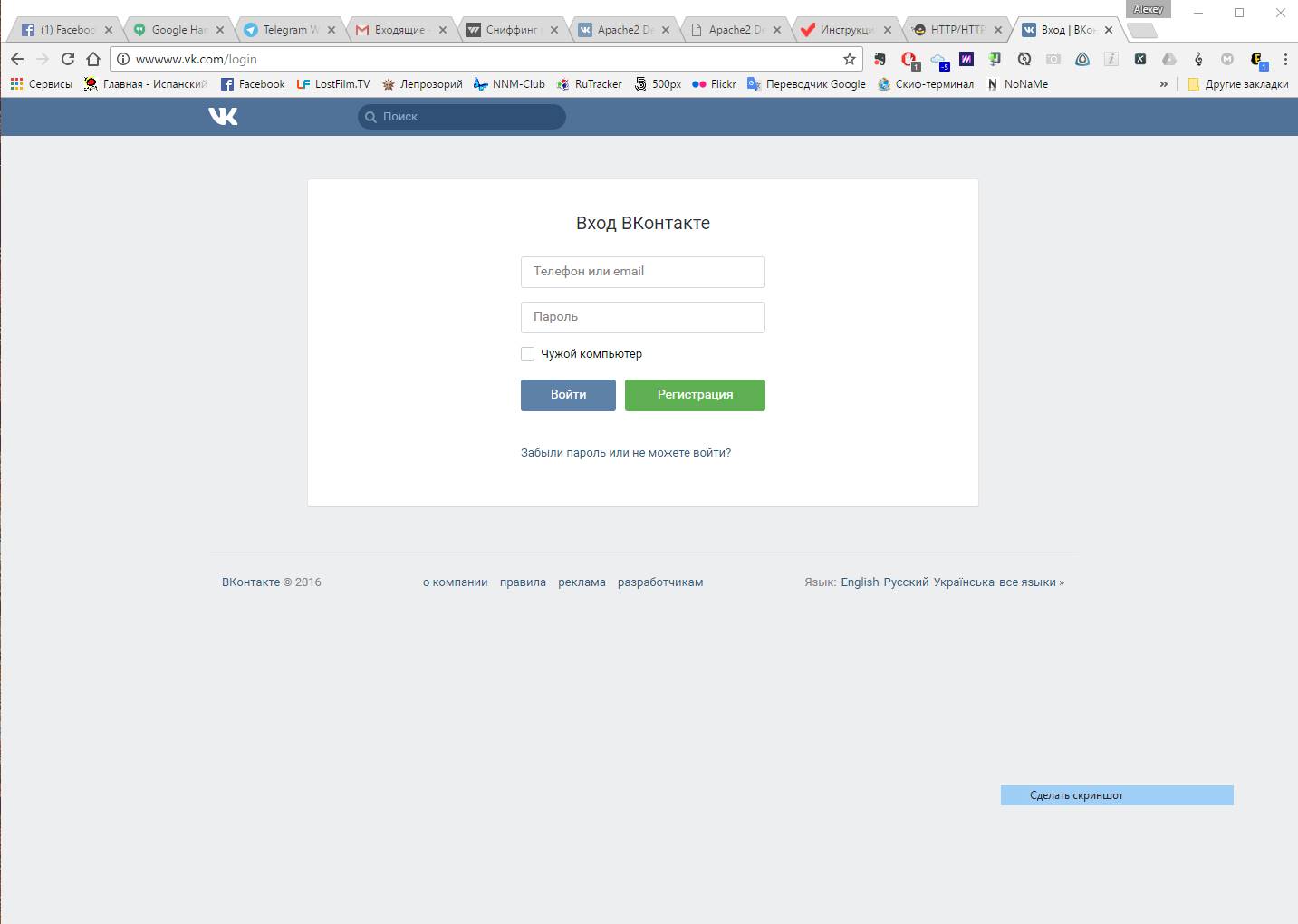Open the grey round M extension
Image resolution: width=1298 pixels, height=924 pixels.
[1227, 59]
